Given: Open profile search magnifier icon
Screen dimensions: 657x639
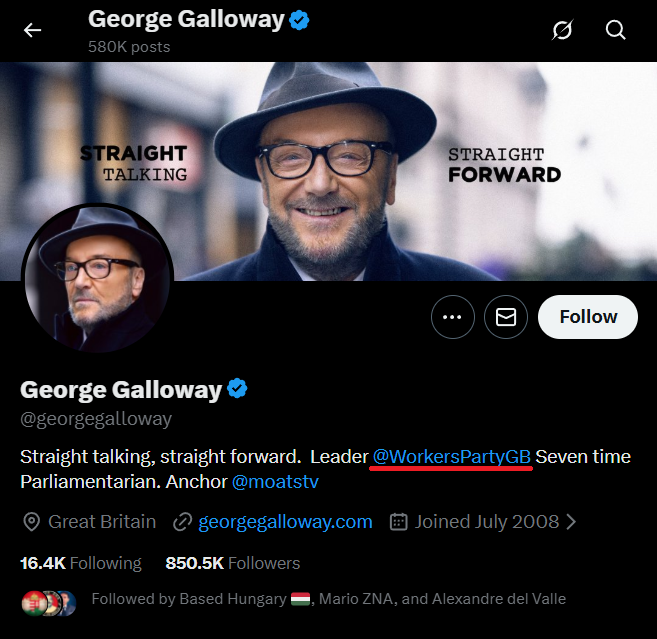Looking at the screenshot, I should pos(616,30).
